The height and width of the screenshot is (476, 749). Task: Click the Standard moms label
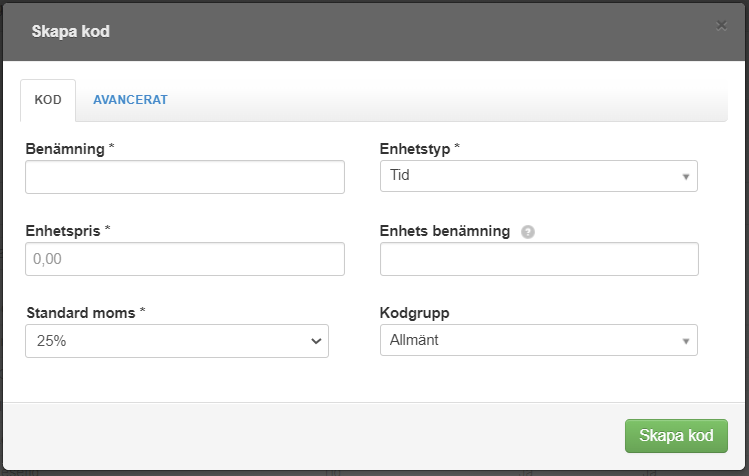click(85, 312)
